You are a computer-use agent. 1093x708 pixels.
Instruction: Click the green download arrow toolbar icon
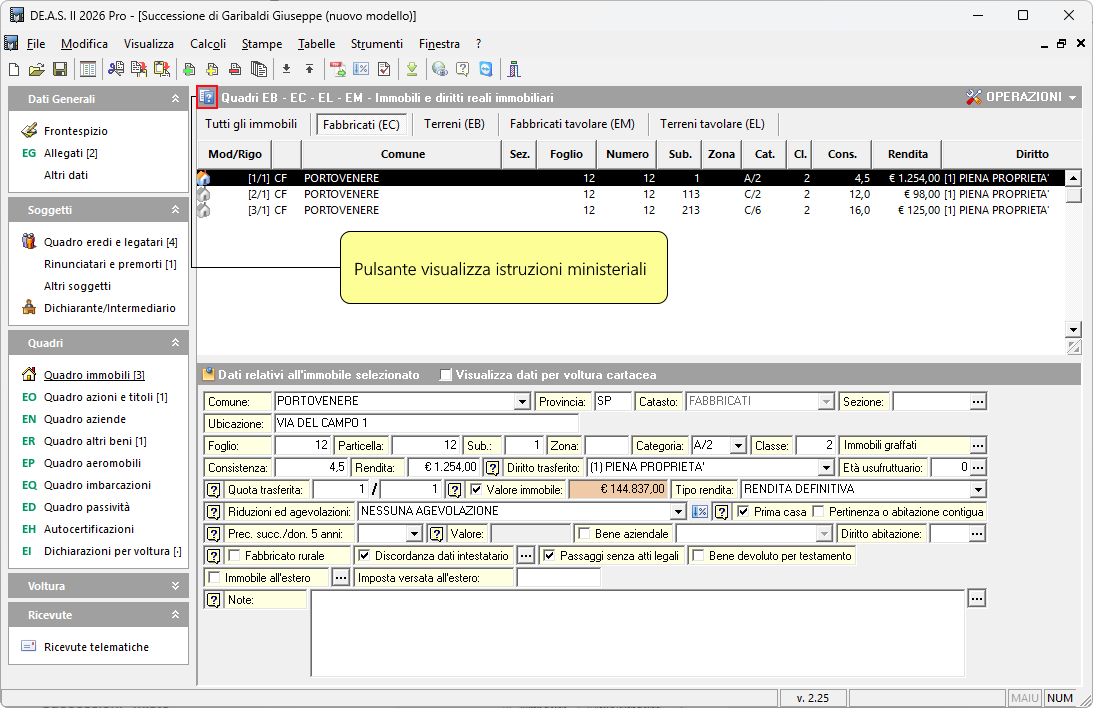[x=411, y=69]
